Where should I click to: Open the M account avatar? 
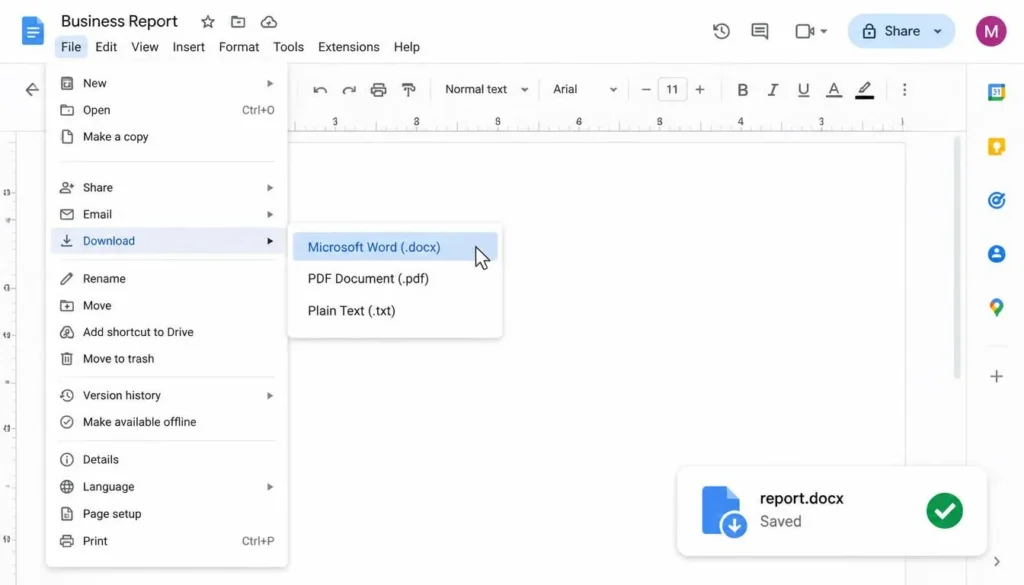click(991, 31)
